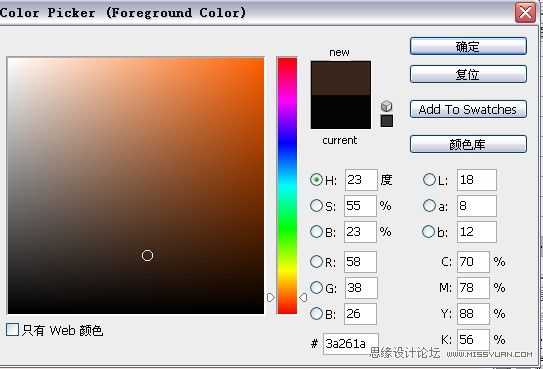Click the hue slider right arrow handle
This screenshot has height=369, width=543.
[x=303, y=297]
